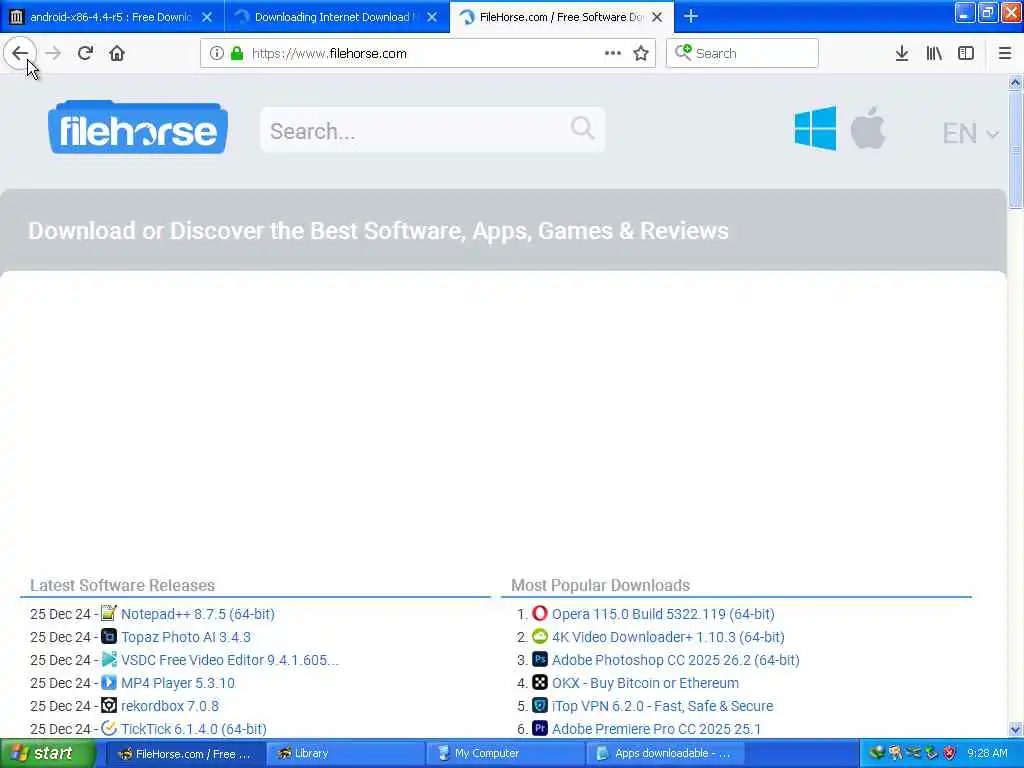Click the page scrollbar up arrow

pos(1015,82)
